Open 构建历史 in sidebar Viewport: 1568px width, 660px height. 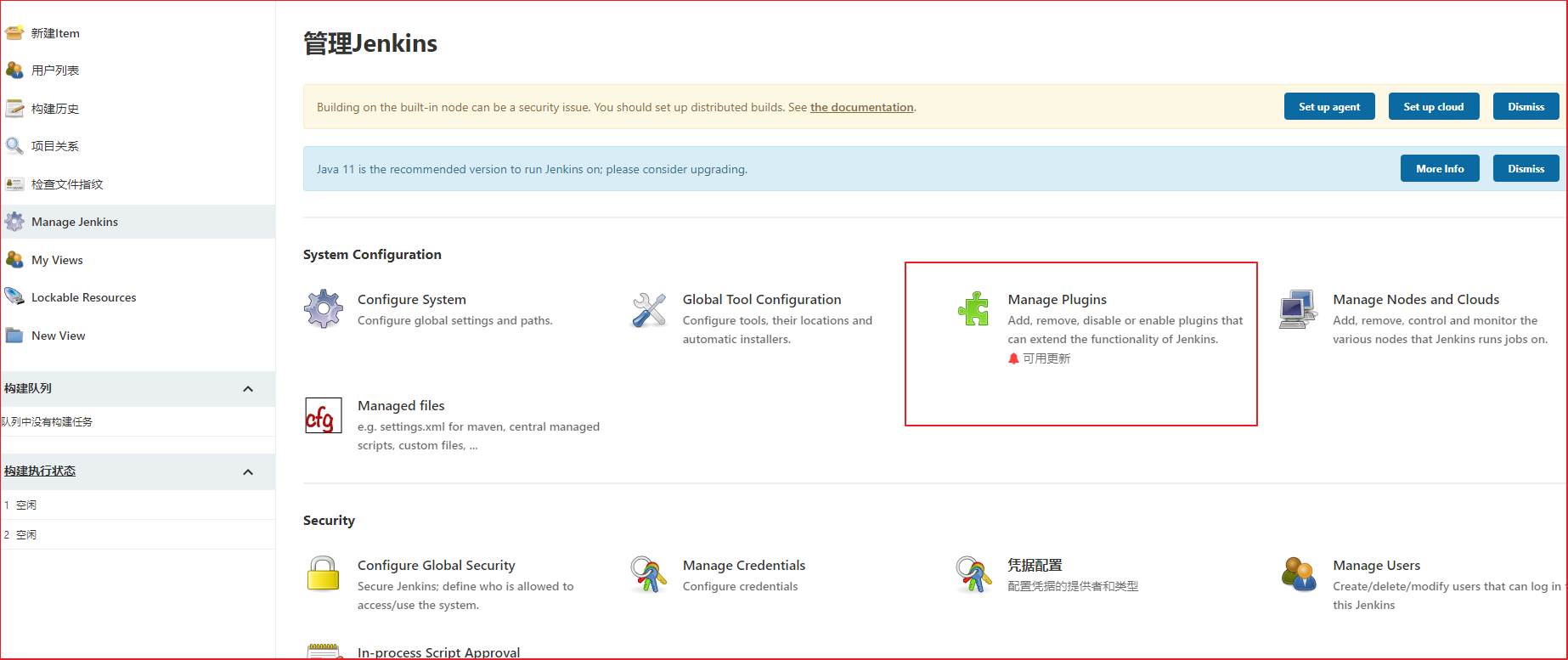point(55,109)
